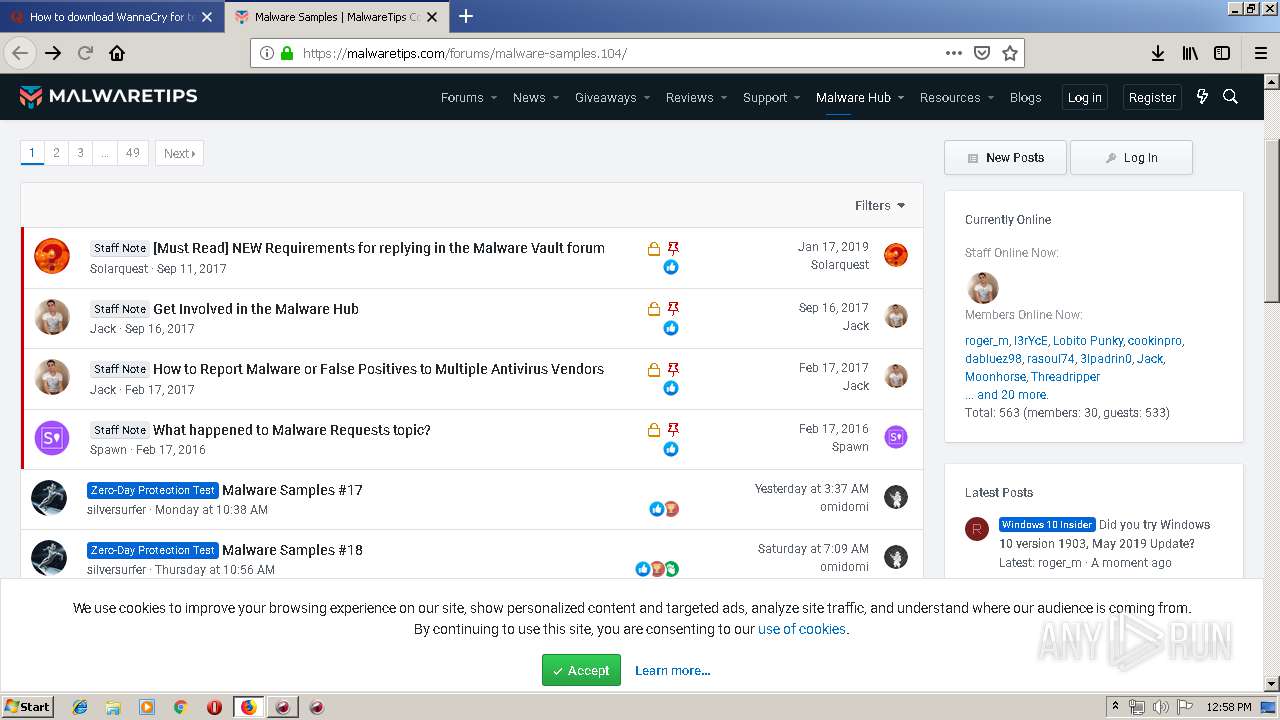Viewport: 1280px width, 720px height.
Task: Open roger_m member profile link
Action: [987, 340]
